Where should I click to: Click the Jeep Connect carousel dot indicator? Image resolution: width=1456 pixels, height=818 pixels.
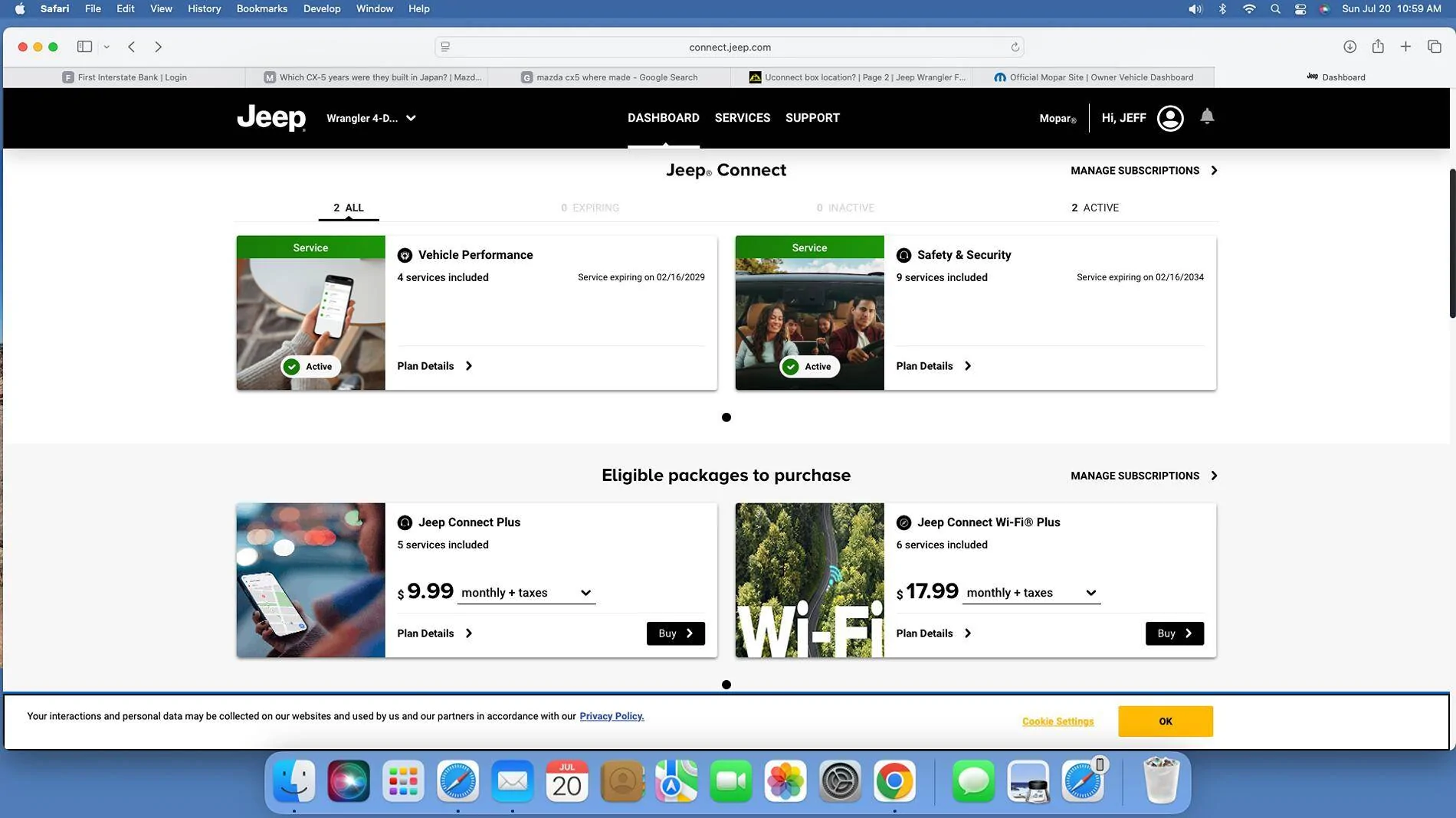coord(726,417)
